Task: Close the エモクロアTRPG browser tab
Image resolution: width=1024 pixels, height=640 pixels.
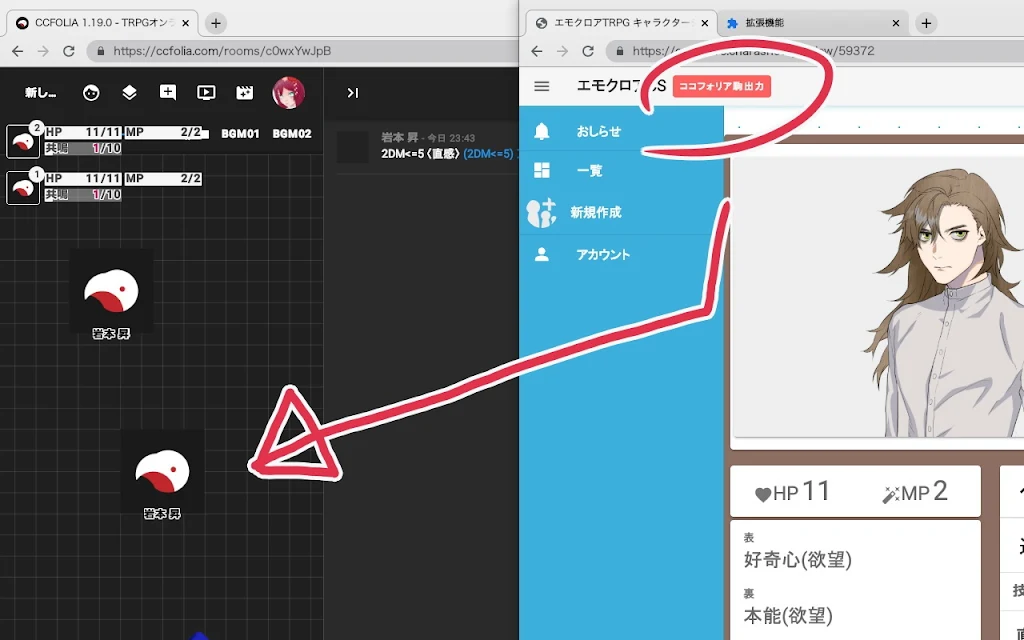Action: coord(705,23)
